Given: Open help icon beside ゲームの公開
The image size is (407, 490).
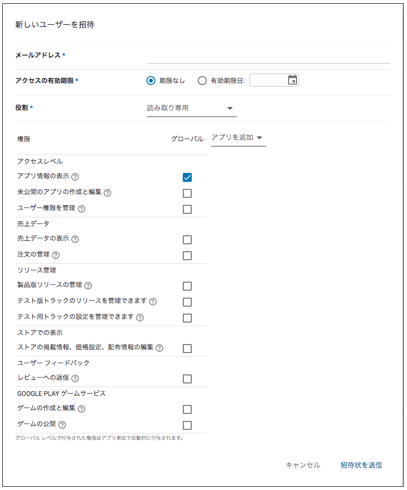Looking at the screenshot, I should pyautogui.click(x=62, y=425).
